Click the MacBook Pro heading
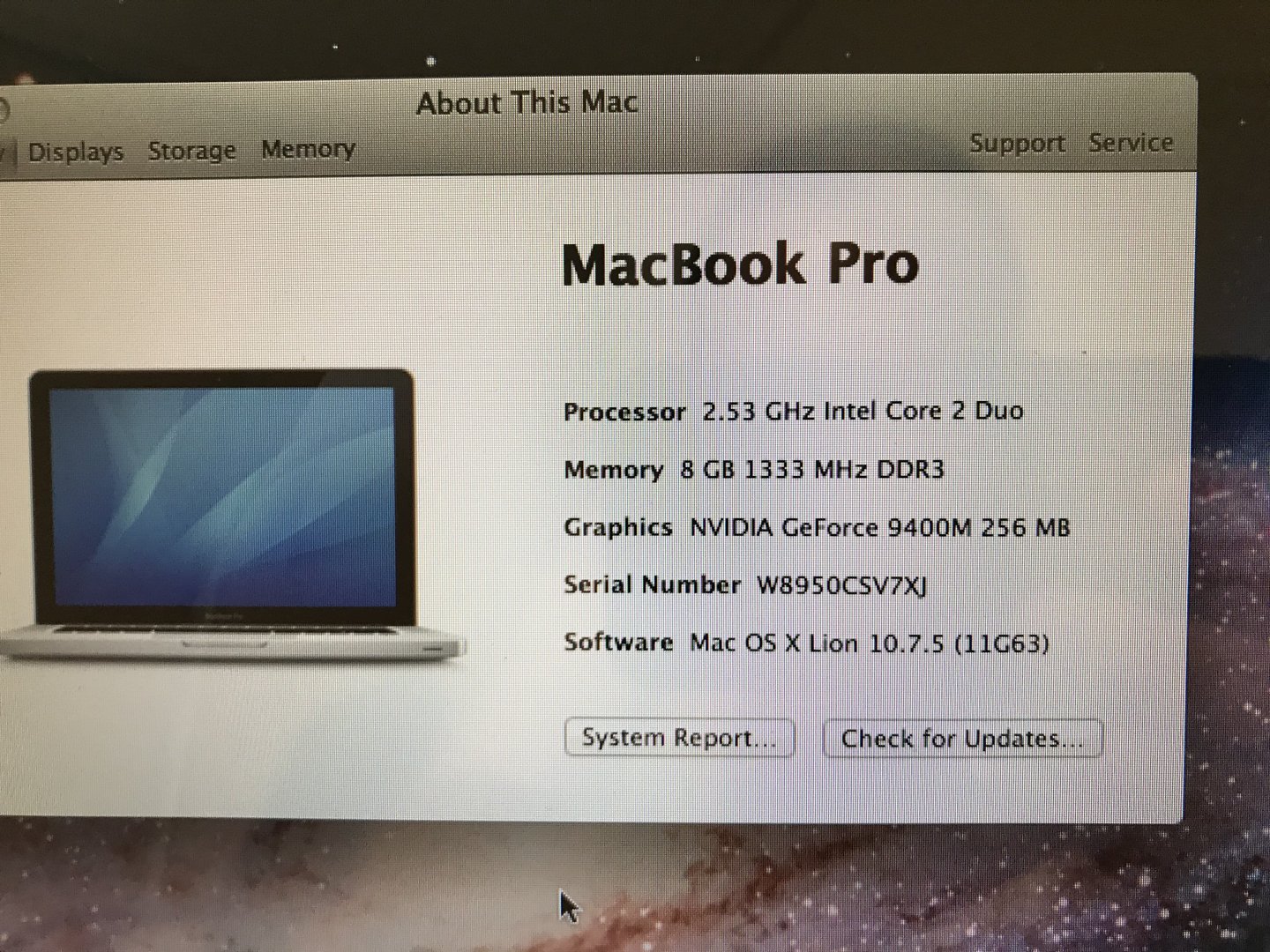 point(740,264)
